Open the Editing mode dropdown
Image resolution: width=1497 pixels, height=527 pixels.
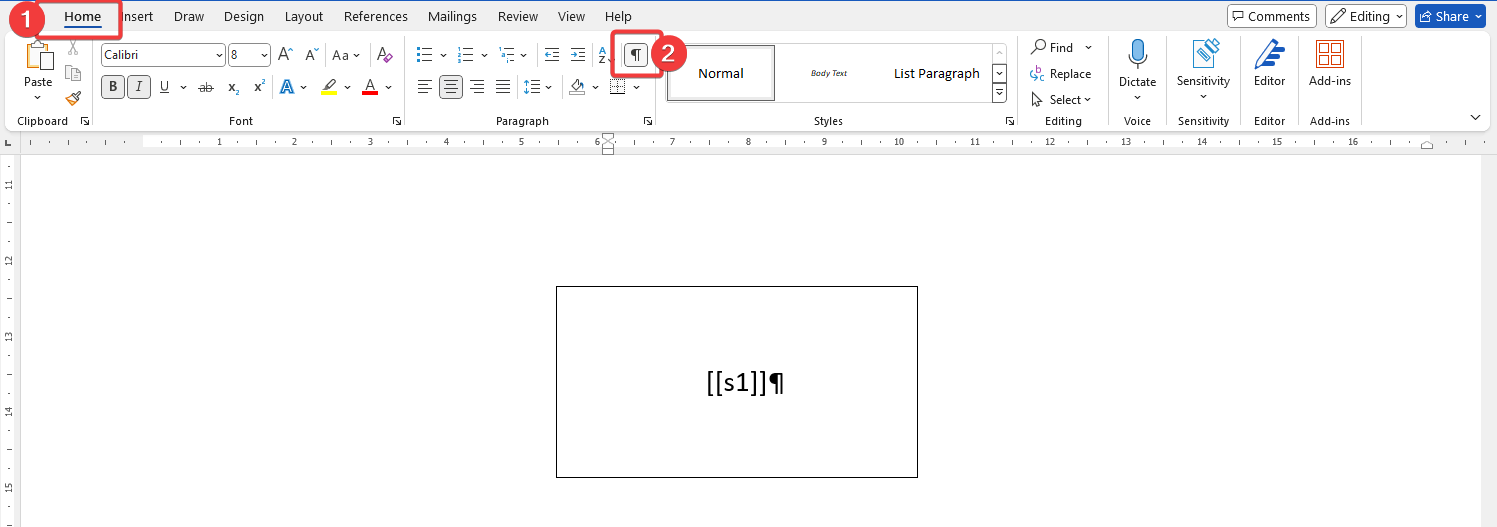[1366, 16]
